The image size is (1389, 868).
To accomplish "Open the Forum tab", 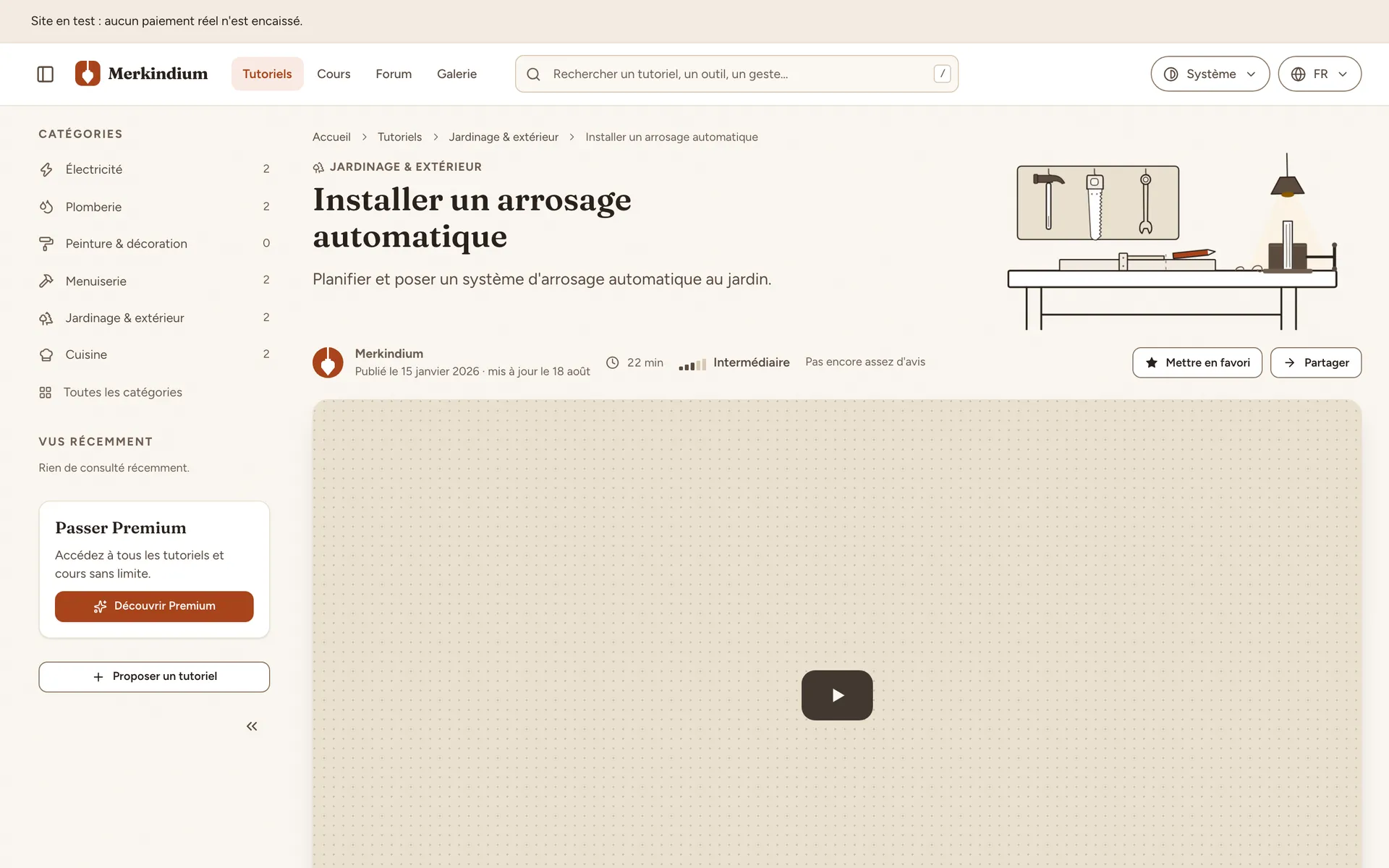I will point(394,74).
